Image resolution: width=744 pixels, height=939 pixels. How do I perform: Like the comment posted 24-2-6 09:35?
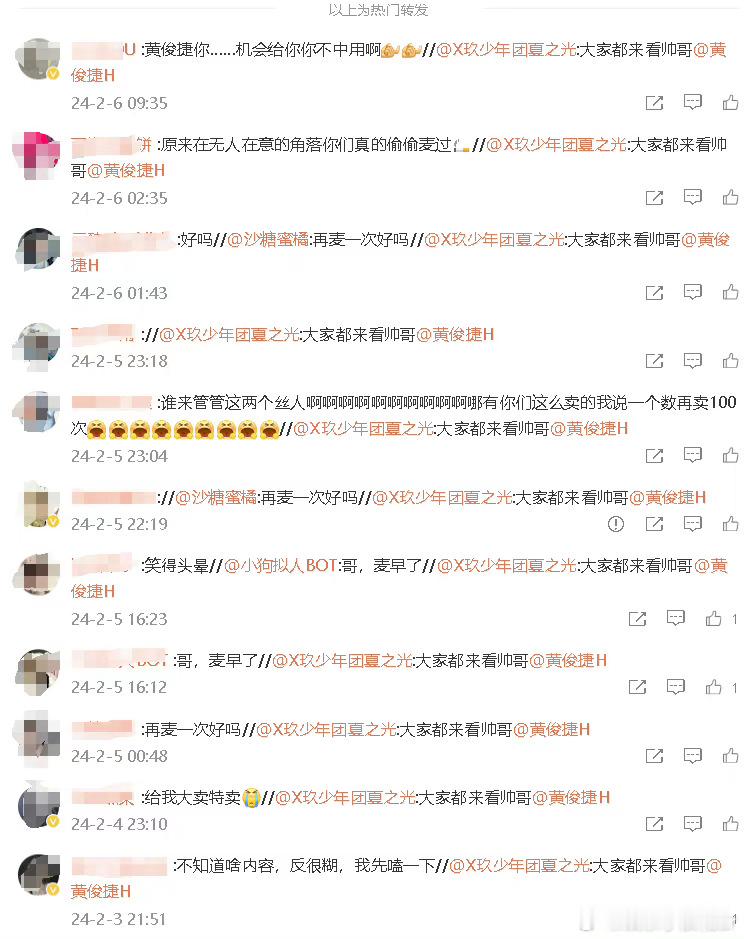(730, 102)
